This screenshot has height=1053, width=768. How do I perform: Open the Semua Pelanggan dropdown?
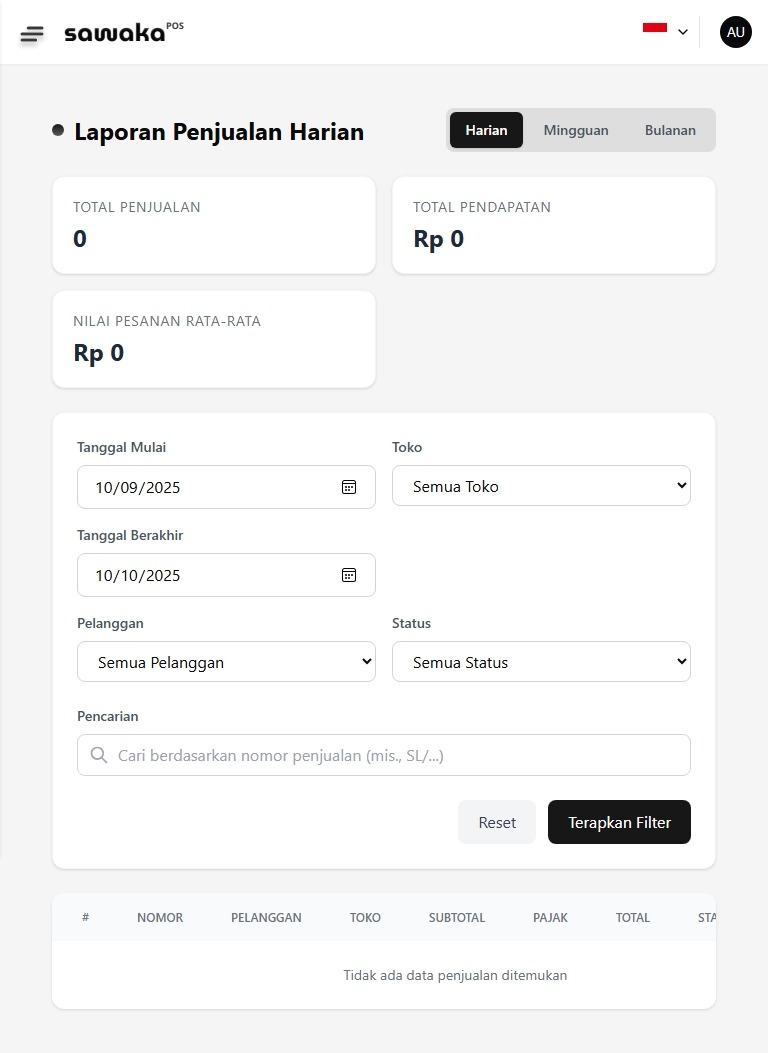pyautogui.click(x=226, y=662)
